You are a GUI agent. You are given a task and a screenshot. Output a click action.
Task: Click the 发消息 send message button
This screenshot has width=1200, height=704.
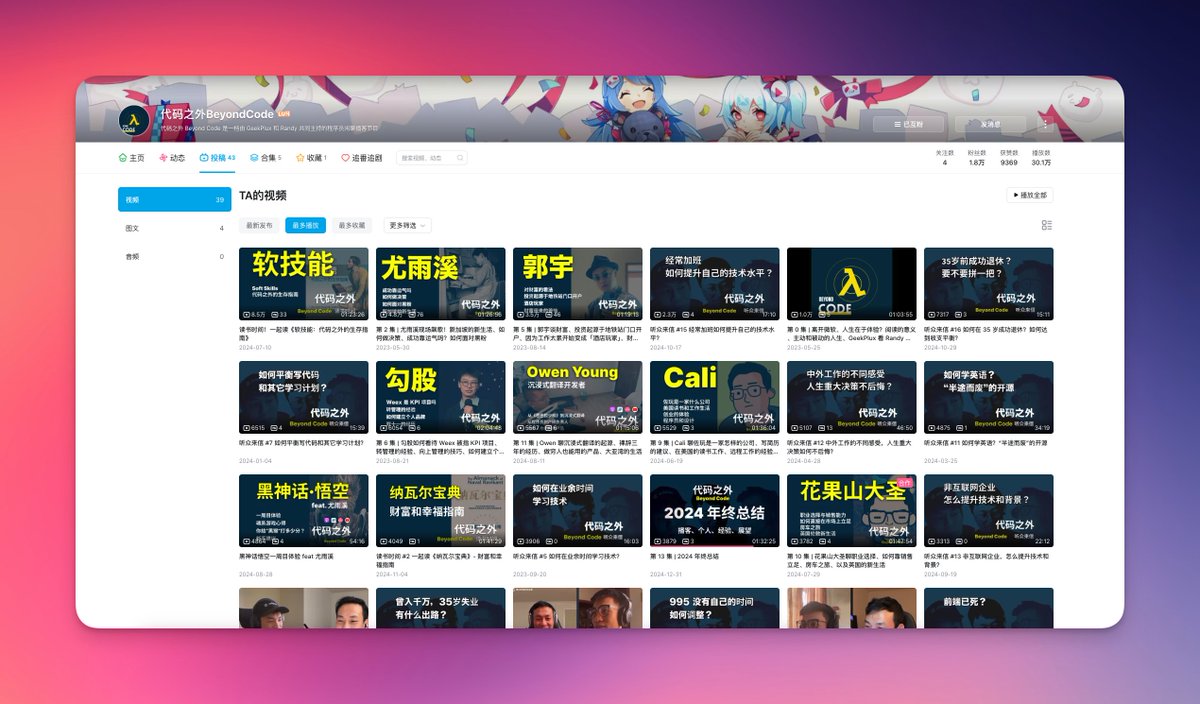[x=990, y=125]
